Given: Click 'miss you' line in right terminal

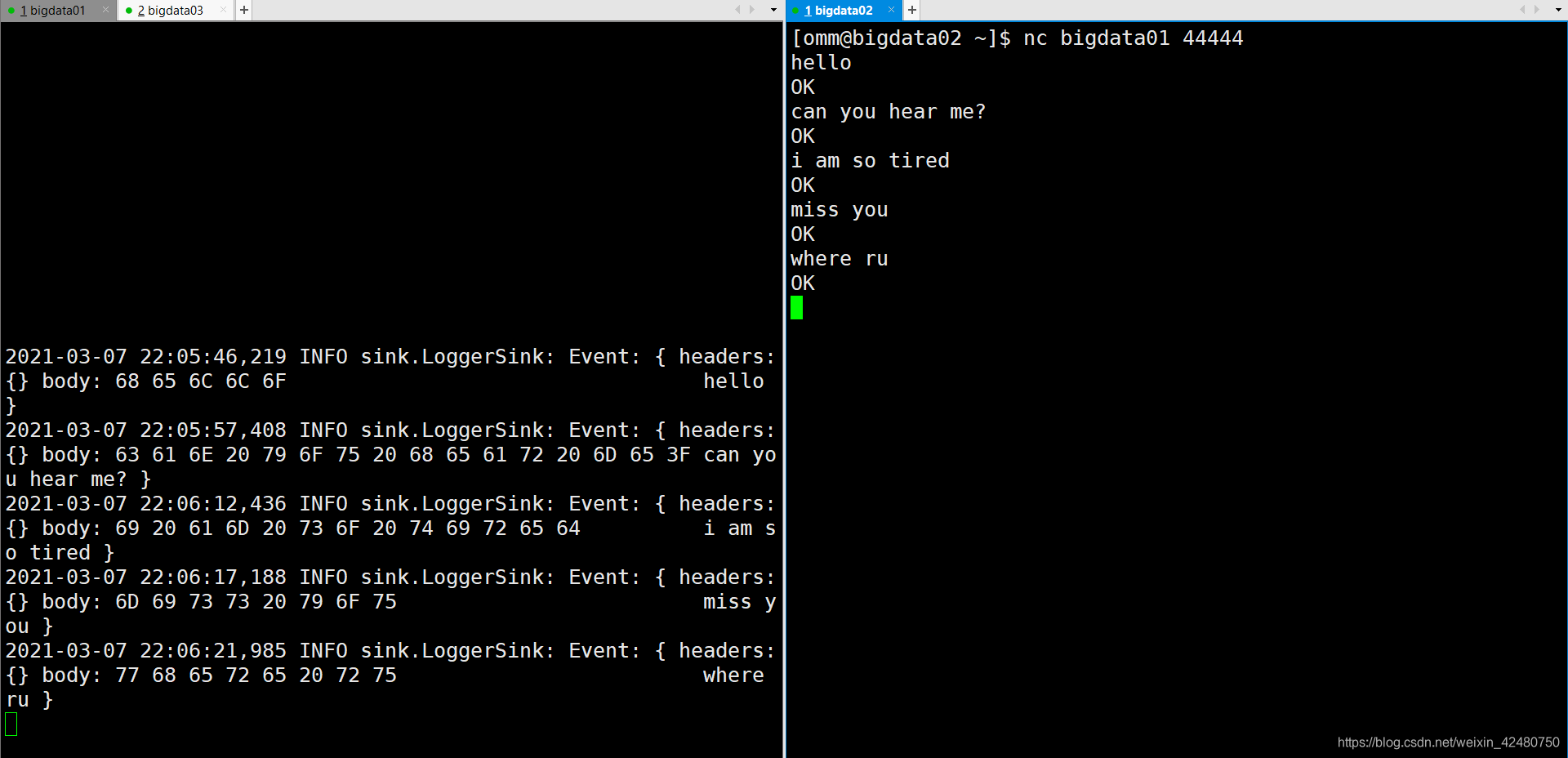Looking at the screenshot, I should point(839,210).
